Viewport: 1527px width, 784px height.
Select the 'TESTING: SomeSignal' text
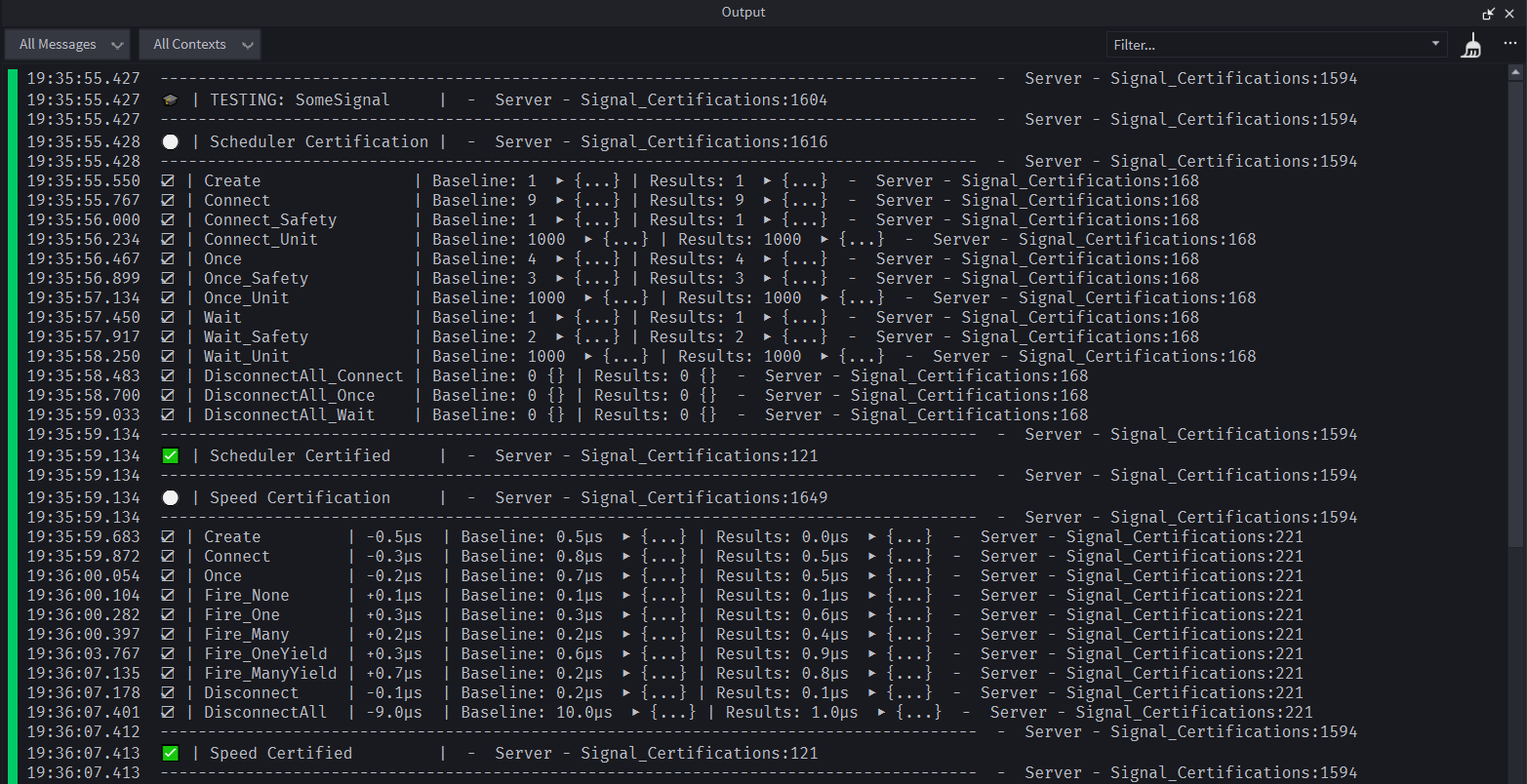pos(300,99)
